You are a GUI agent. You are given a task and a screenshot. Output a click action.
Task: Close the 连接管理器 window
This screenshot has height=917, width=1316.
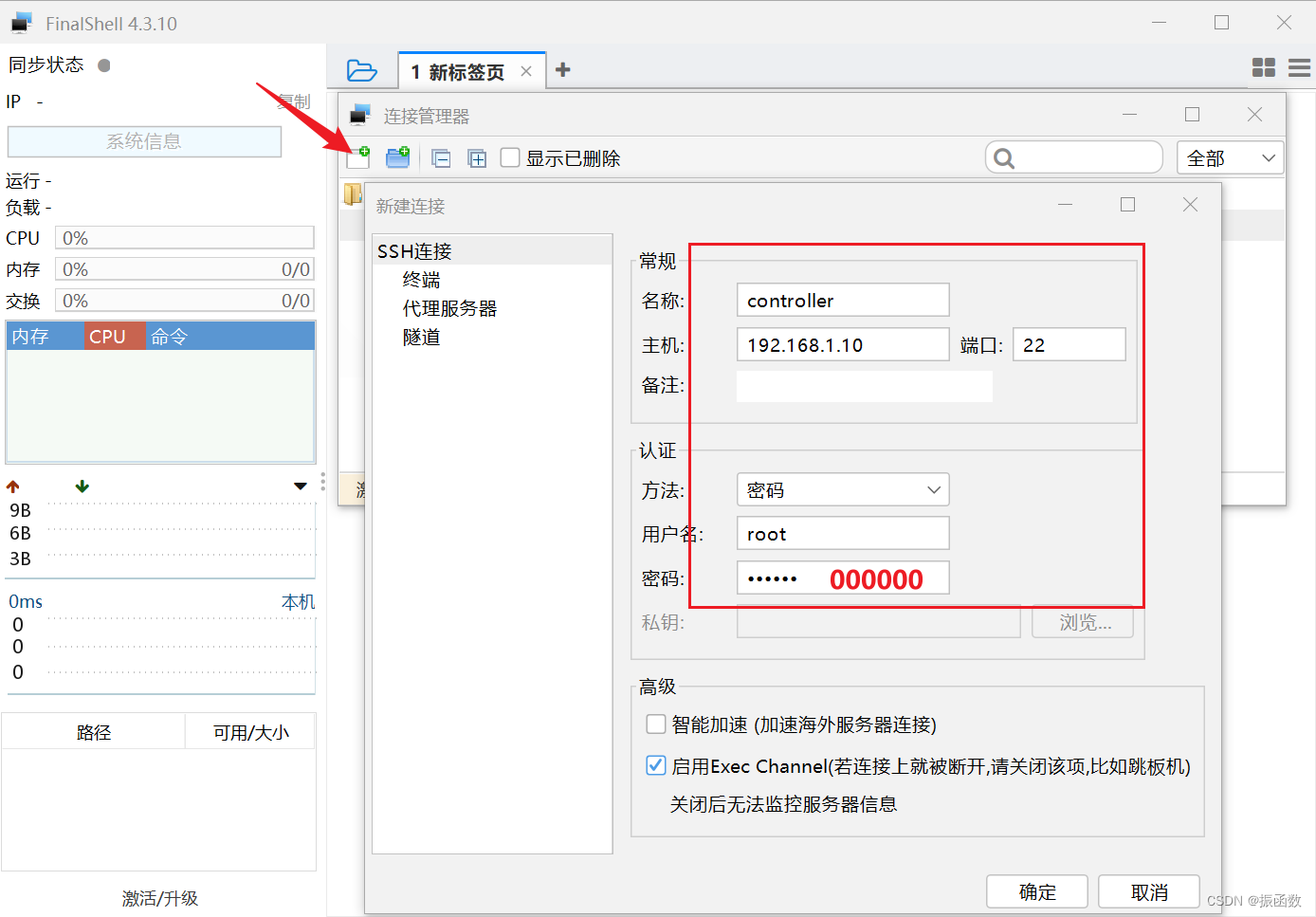tap(1254, 114)
